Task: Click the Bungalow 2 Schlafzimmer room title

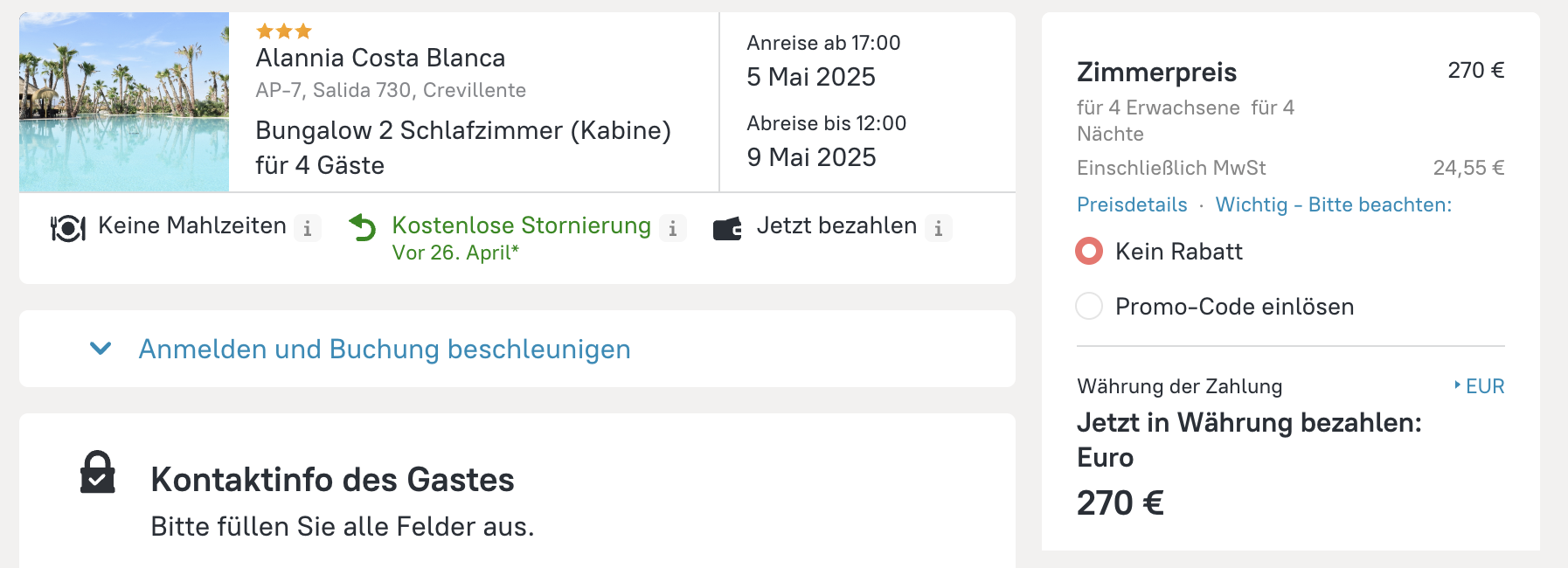Action: 462,130
